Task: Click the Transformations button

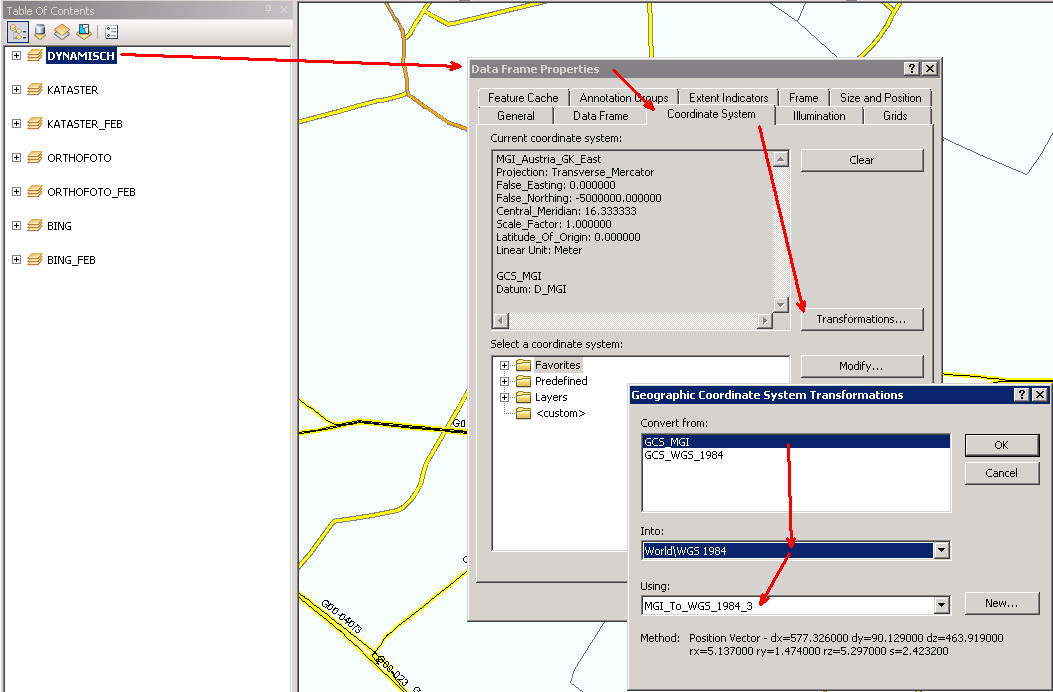Action: [x=861, y=319]
